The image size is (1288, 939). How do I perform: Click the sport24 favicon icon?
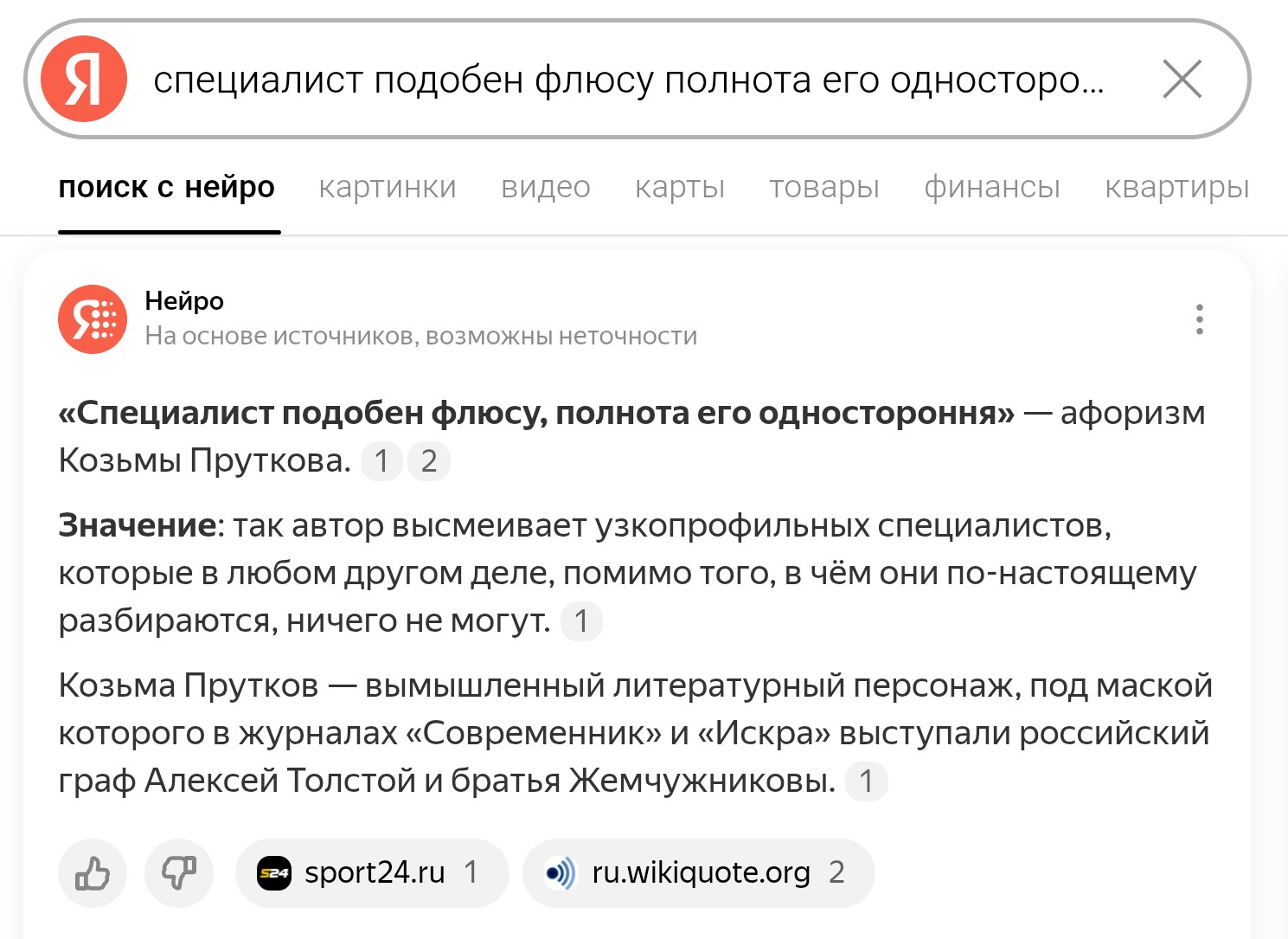click(275, 873)
